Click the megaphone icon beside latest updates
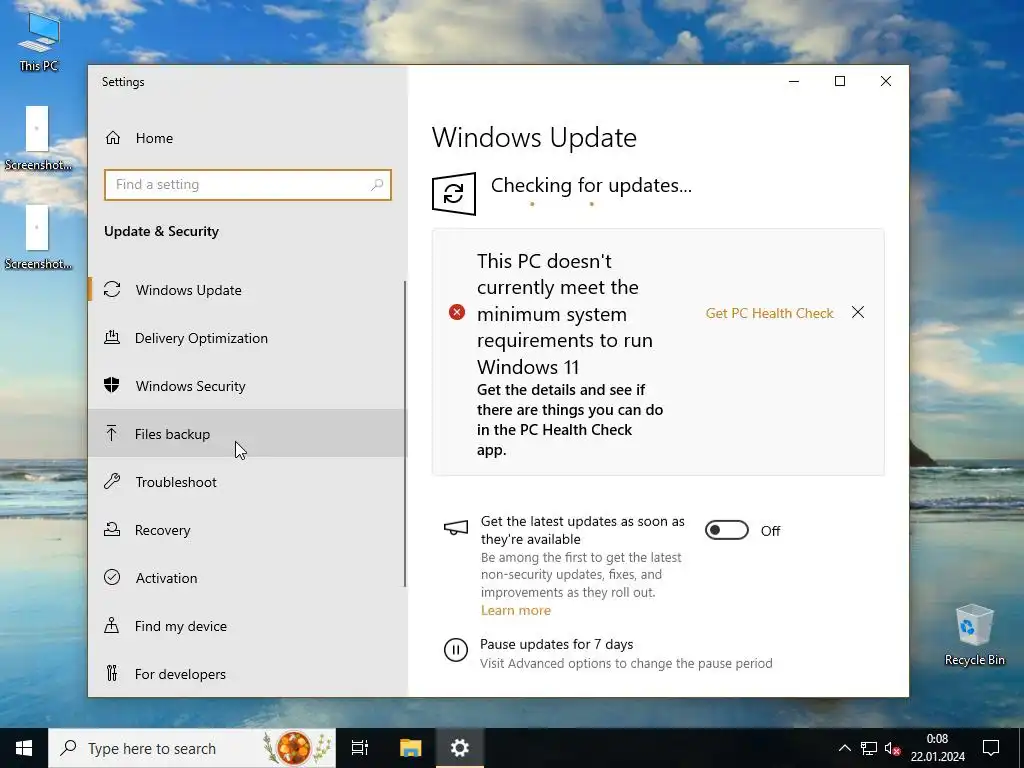1024x768 pixels. point(456,528)
